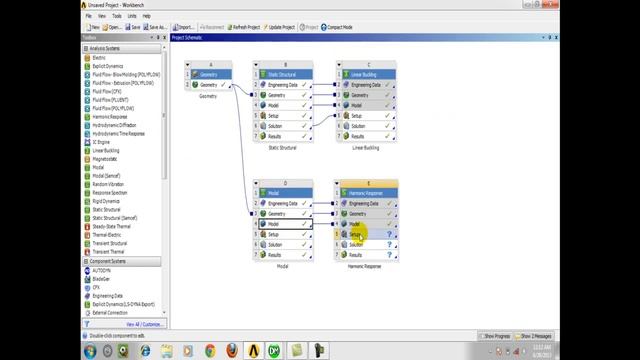This screenshot has height=360, width=640.
Task: Click the Show 2 Messages button
Action: click(x=534, y=336)
